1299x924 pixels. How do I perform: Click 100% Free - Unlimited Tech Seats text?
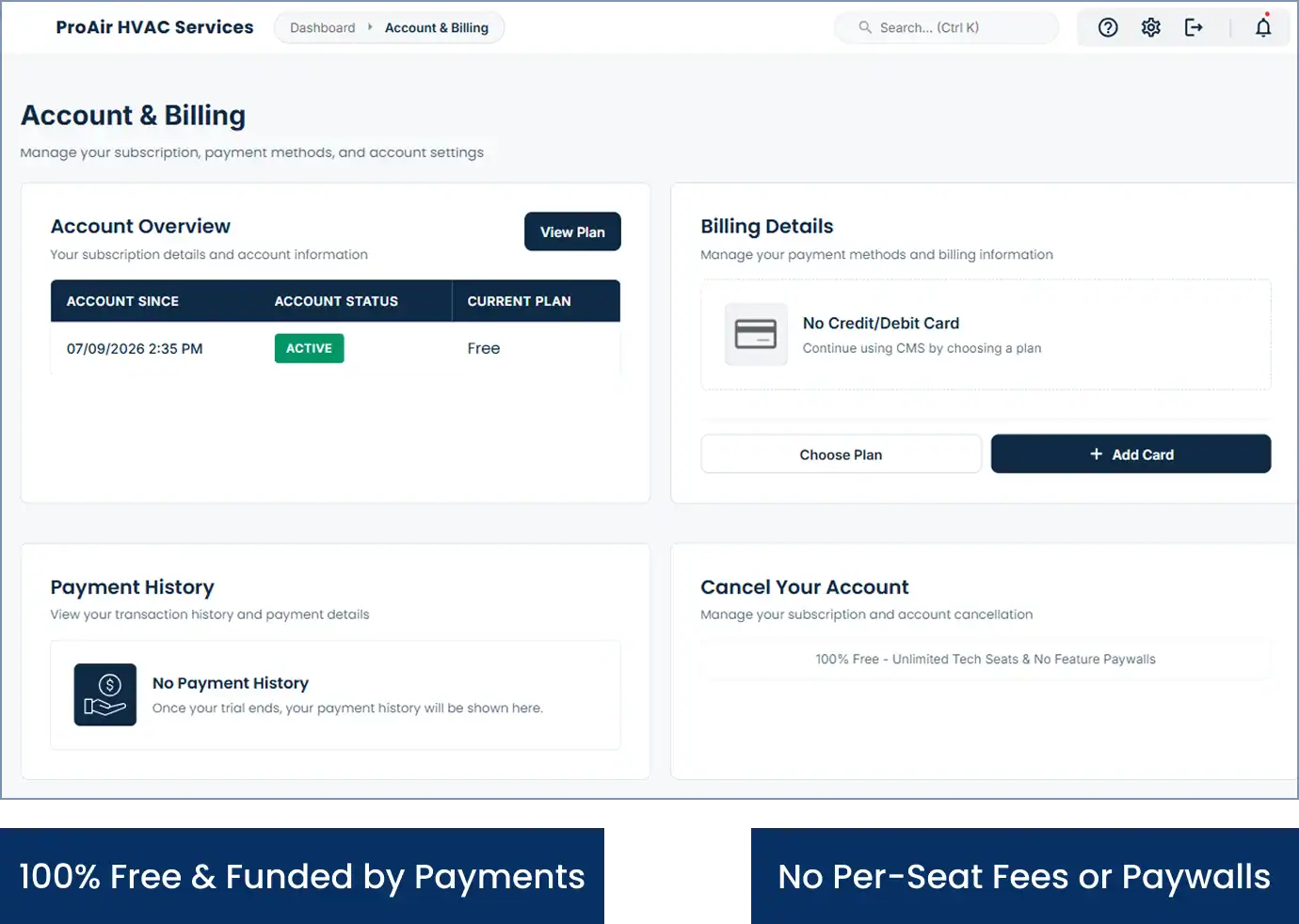pyautogui.click(x=986, y=660)
